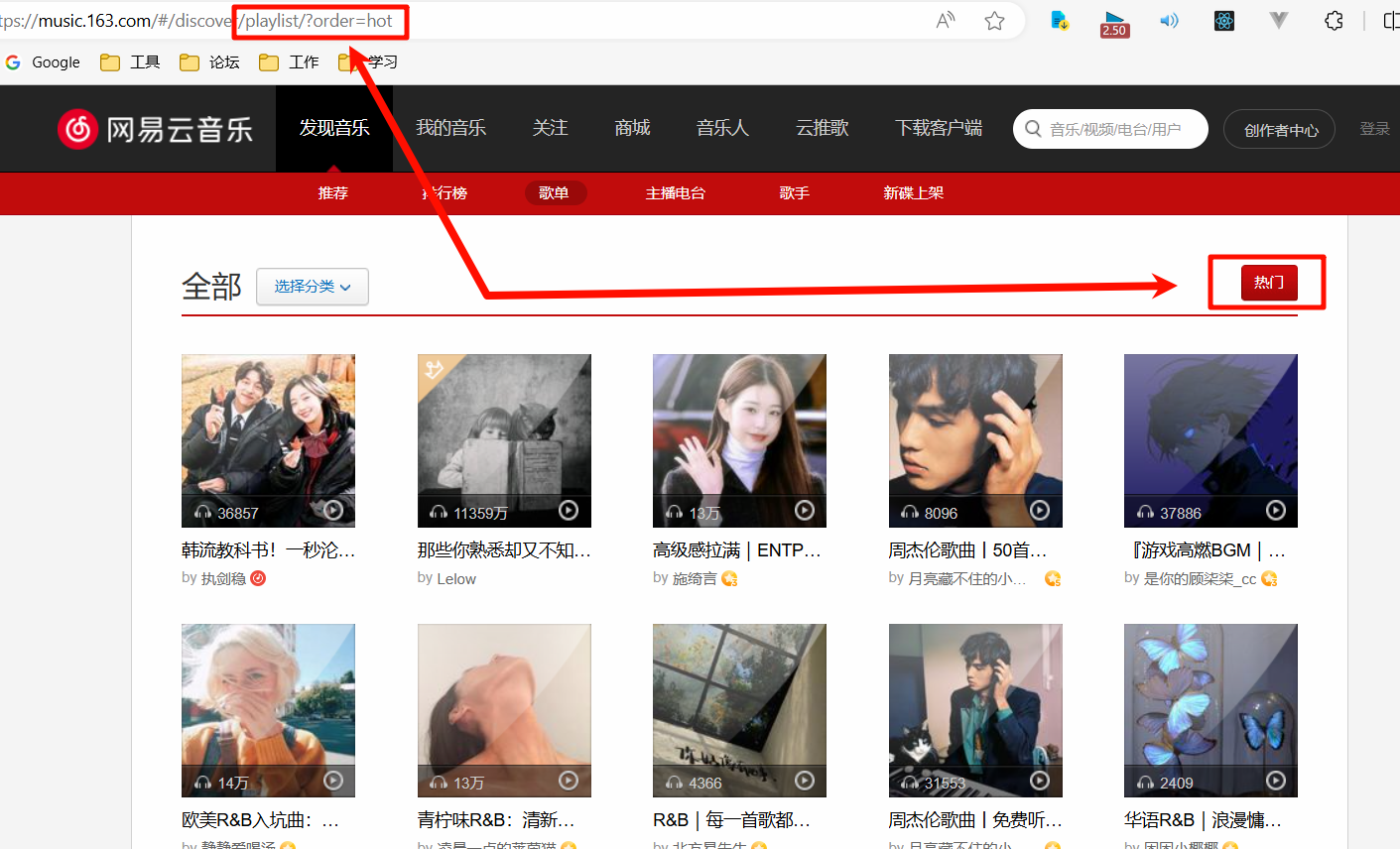
Task: Play the 韩流教科书 playlist via play icon
Action: click(333, 511)
